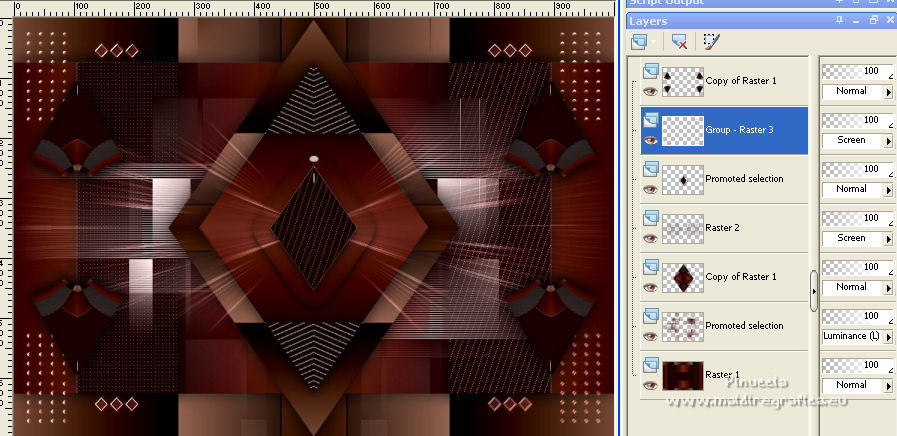Open Normal blend dropdown of four-corner Copy of Raster 1
Image resolution: width=897 pixels, height=436 pixels.
pos(888,92)
